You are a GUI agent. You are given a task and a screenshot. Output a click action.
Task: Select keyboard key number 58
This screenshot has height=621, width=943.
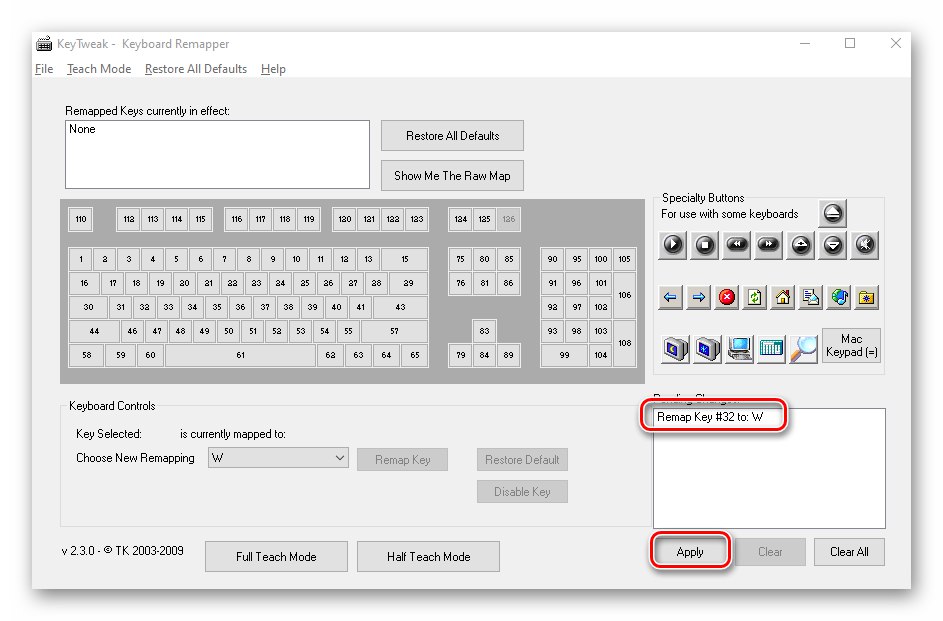click(x=87, y=355)
